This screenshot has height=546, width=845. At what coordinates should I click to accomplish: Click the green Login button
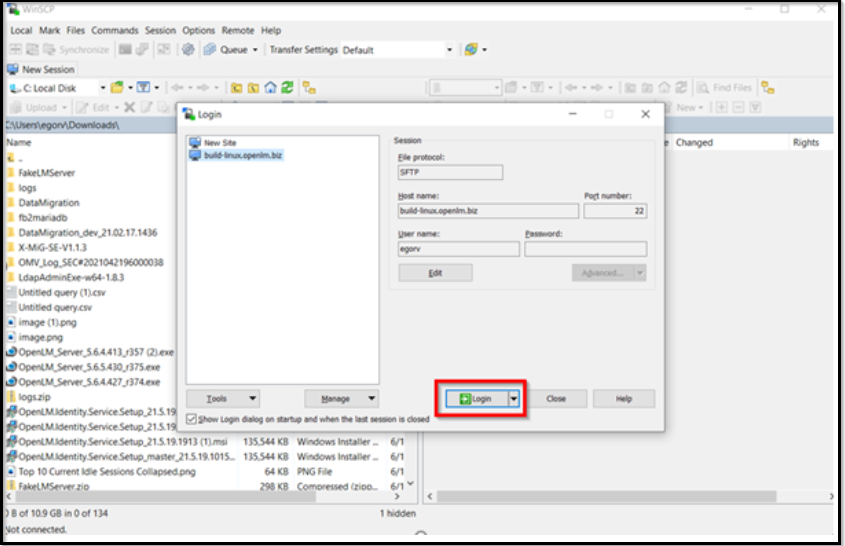click(x=477, y=398)
